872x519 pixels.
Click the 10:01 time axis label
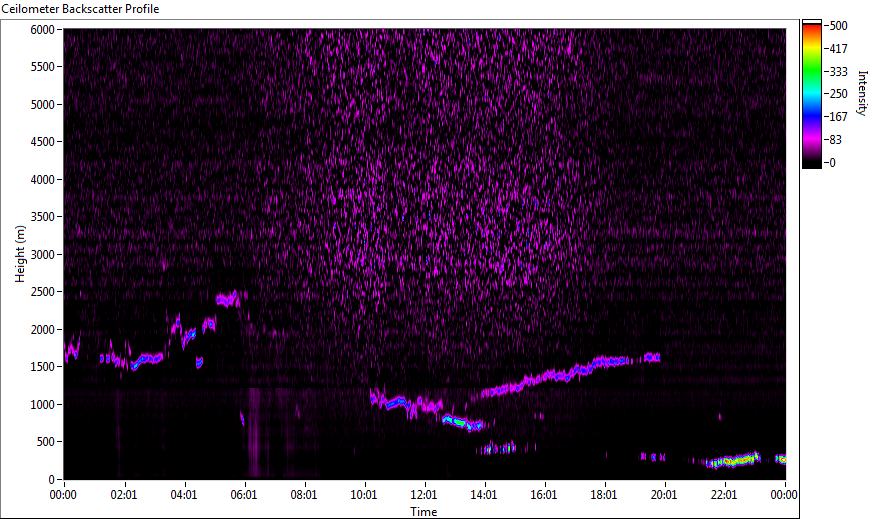(364, 495)
